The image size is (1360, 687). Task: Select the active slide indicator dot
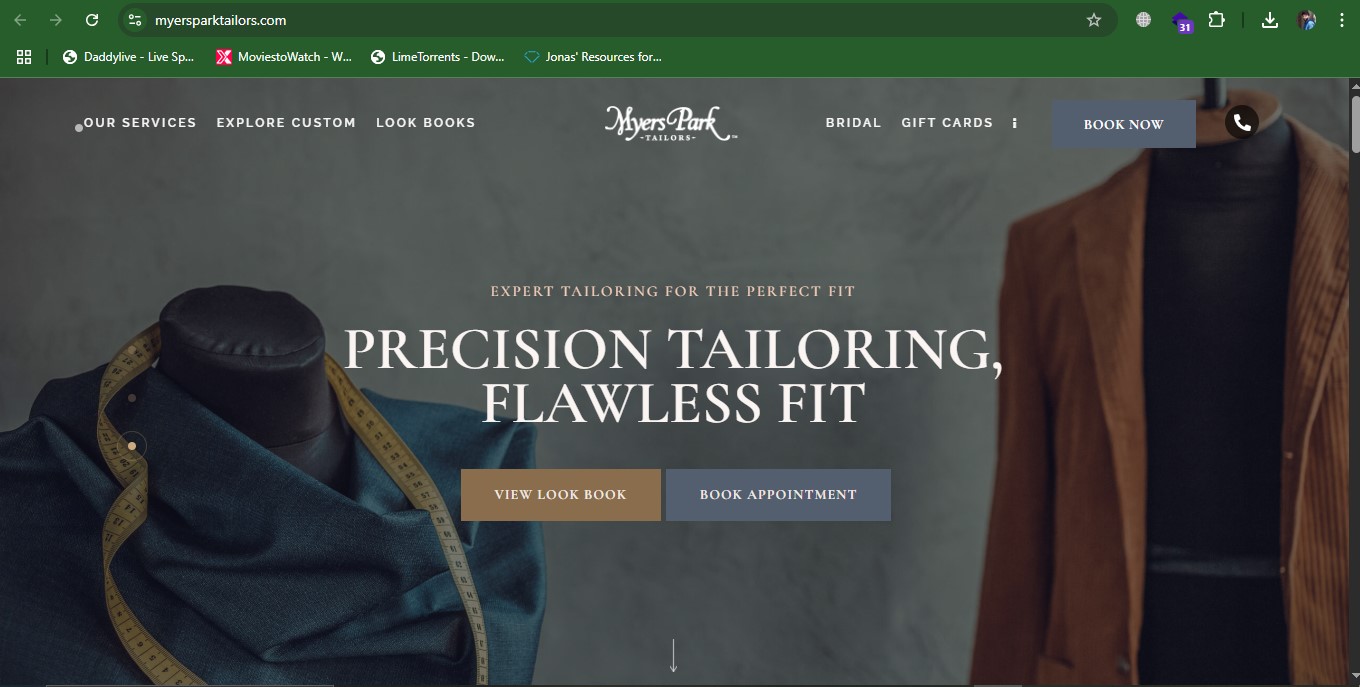[132, 446]
